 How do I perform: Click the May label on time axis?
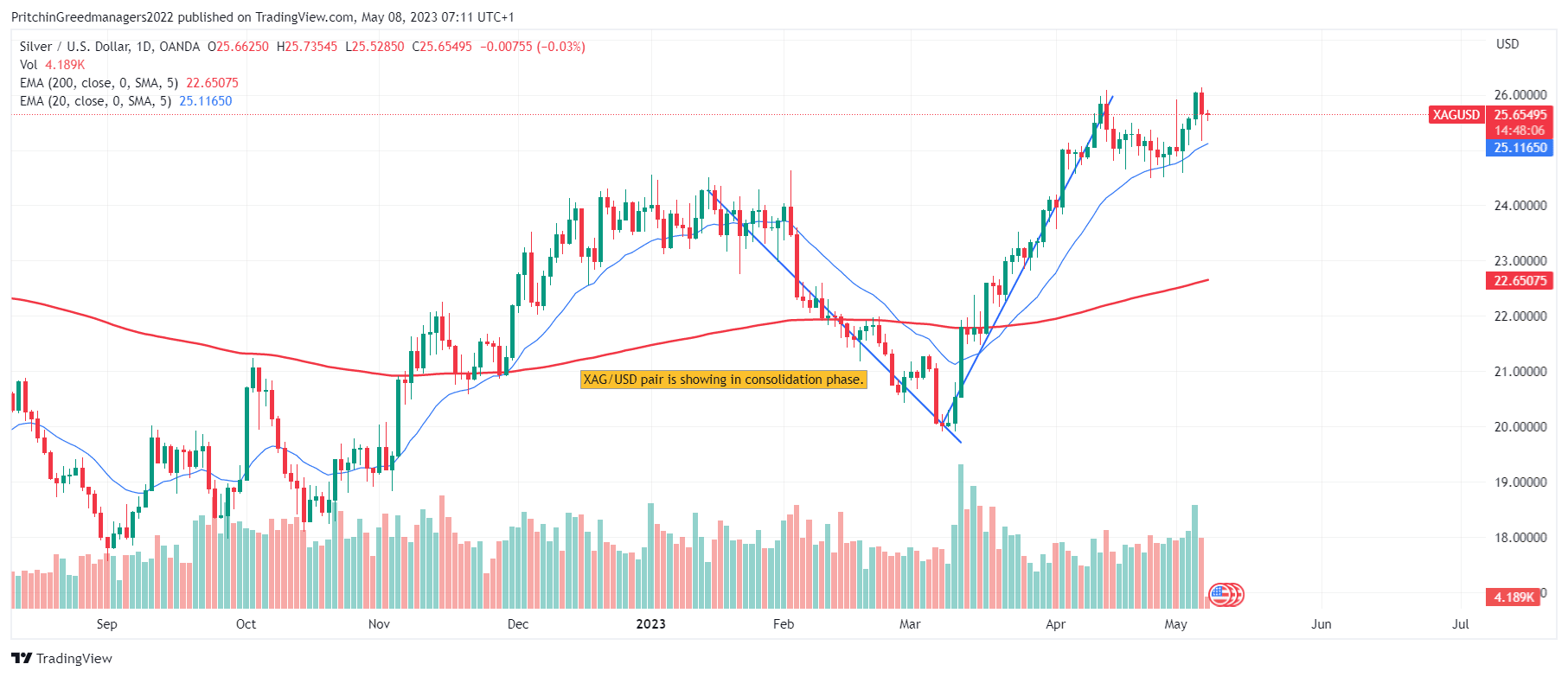click(x=1176, y=624)
